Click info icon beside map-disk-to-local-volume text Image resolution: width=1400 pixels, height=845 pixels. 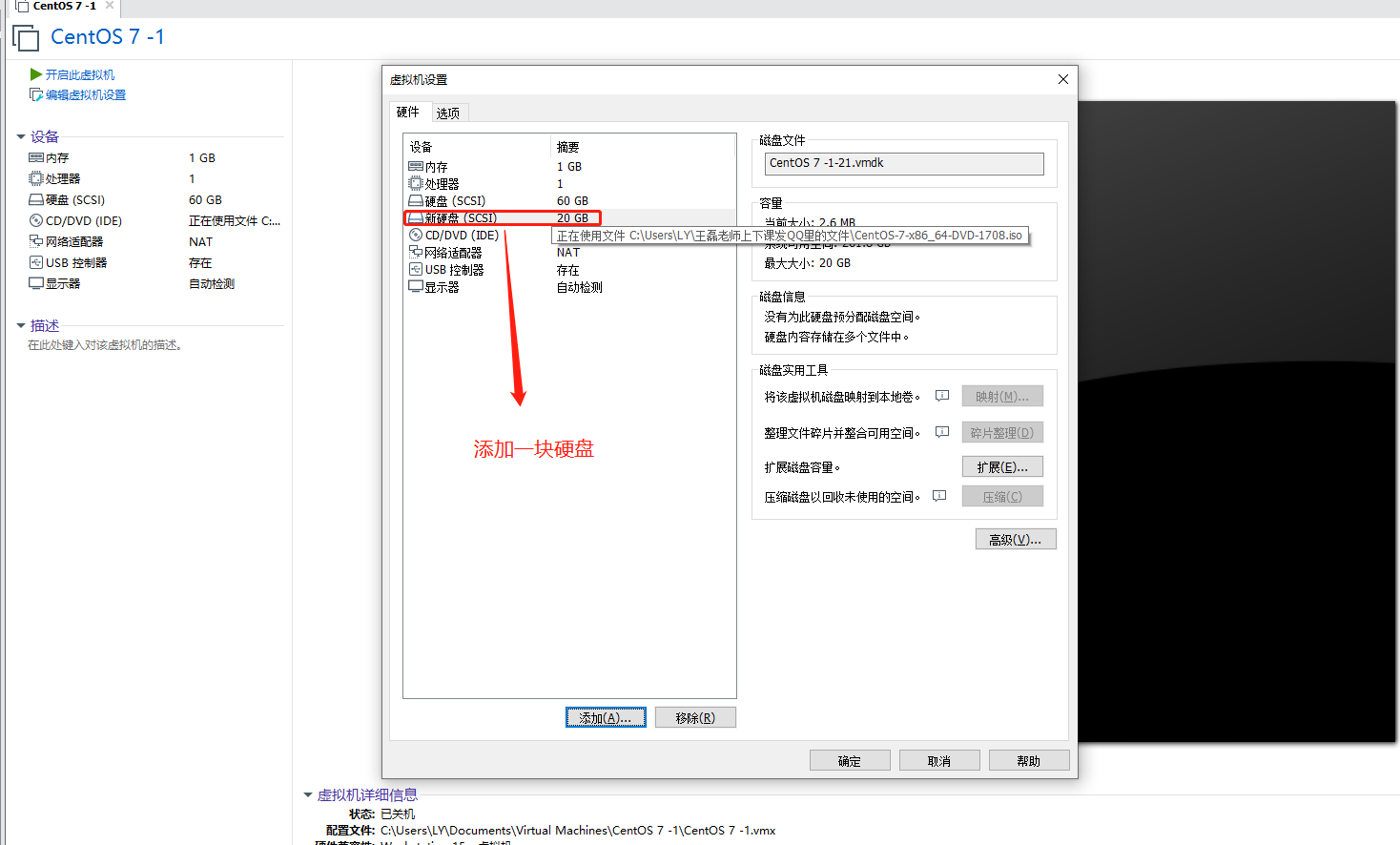tap(942, 396)
